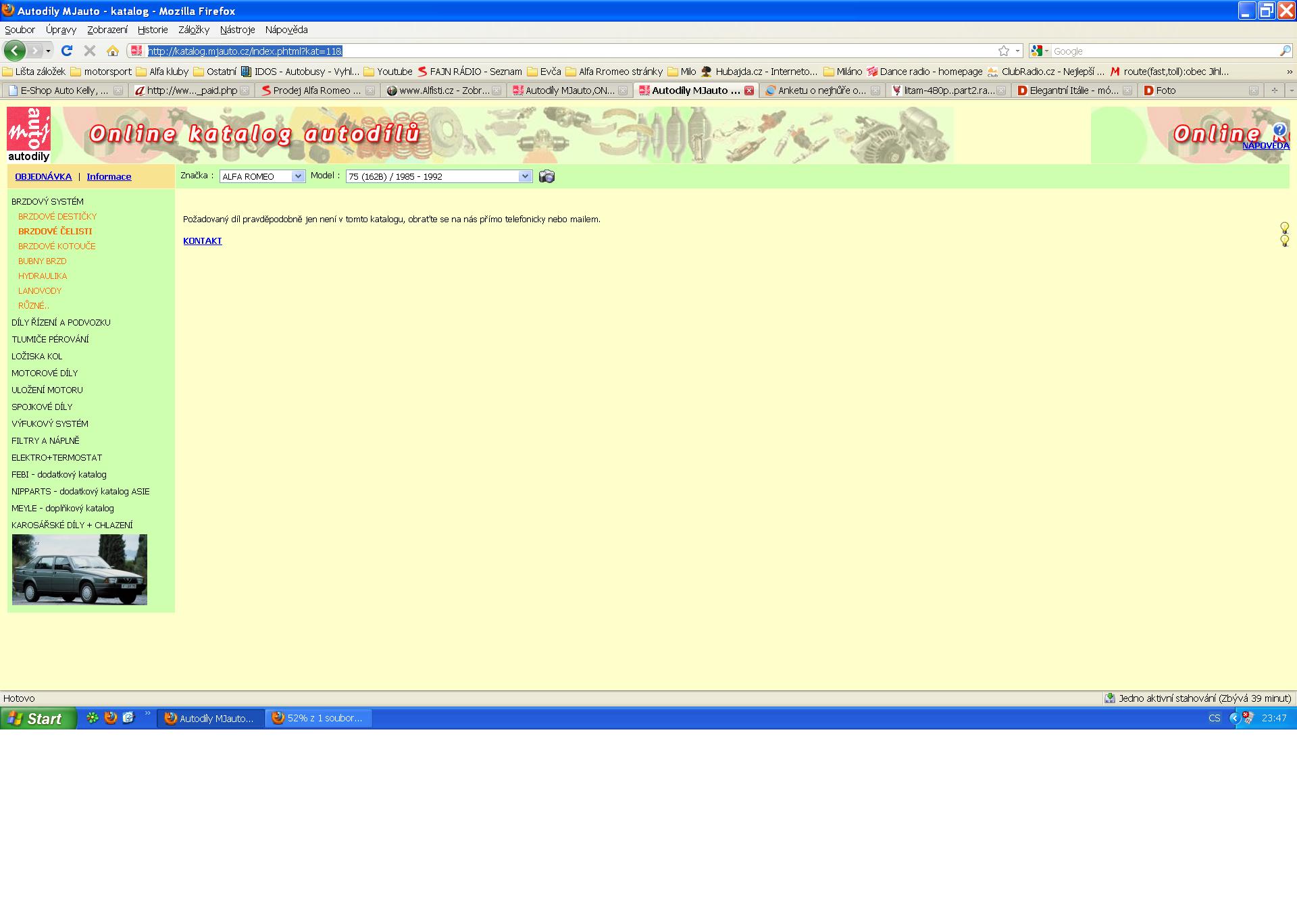
Task: Open the Záložky menu
Action: tap(194, 30)
